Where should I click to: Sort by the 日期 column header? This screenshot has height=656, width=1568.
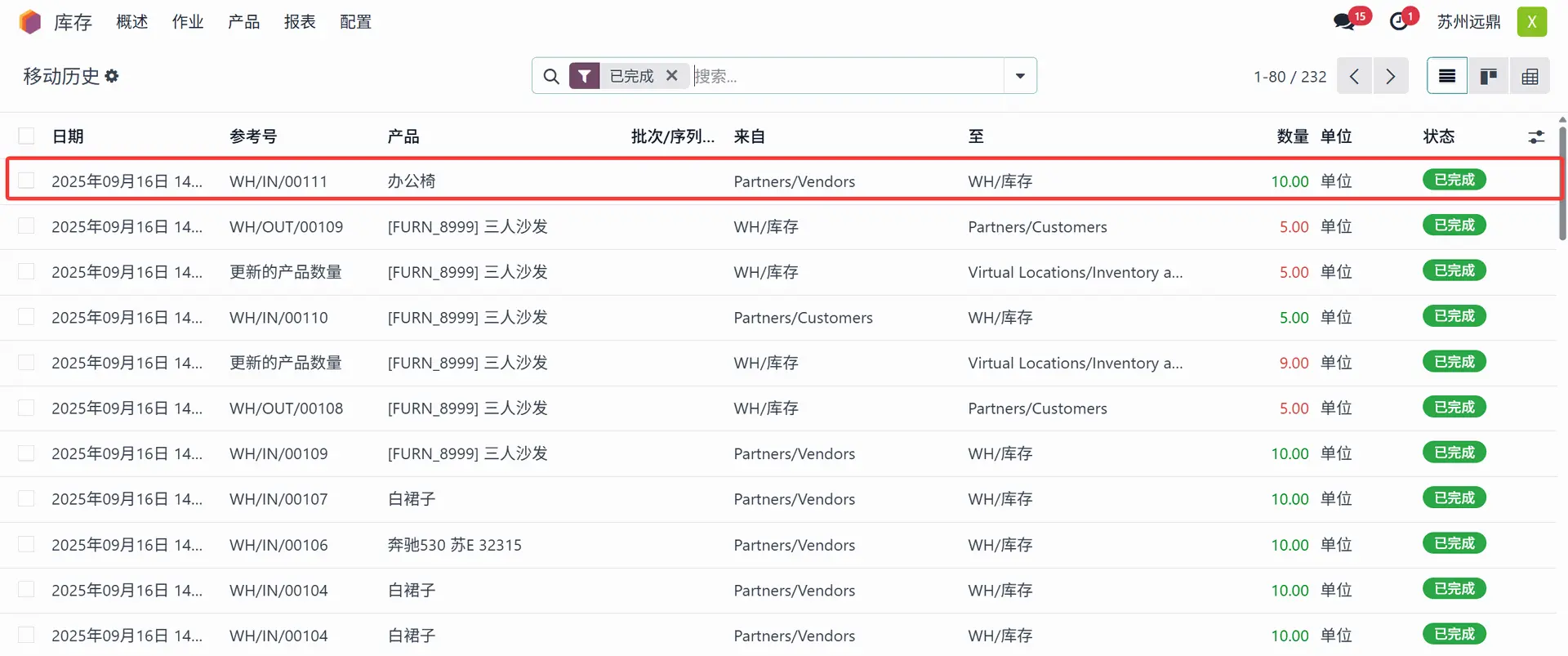68,136
